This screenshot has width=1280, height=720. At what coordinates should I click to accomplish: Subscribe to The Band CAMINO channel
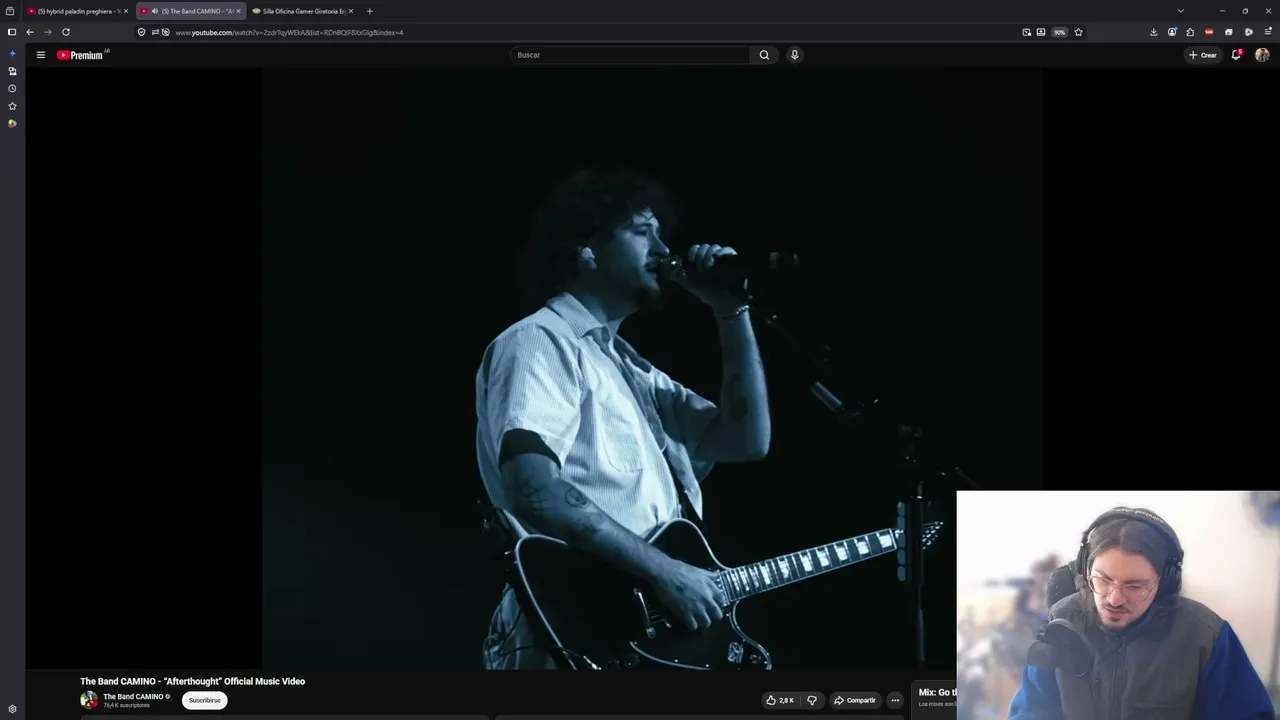[205, 700]
